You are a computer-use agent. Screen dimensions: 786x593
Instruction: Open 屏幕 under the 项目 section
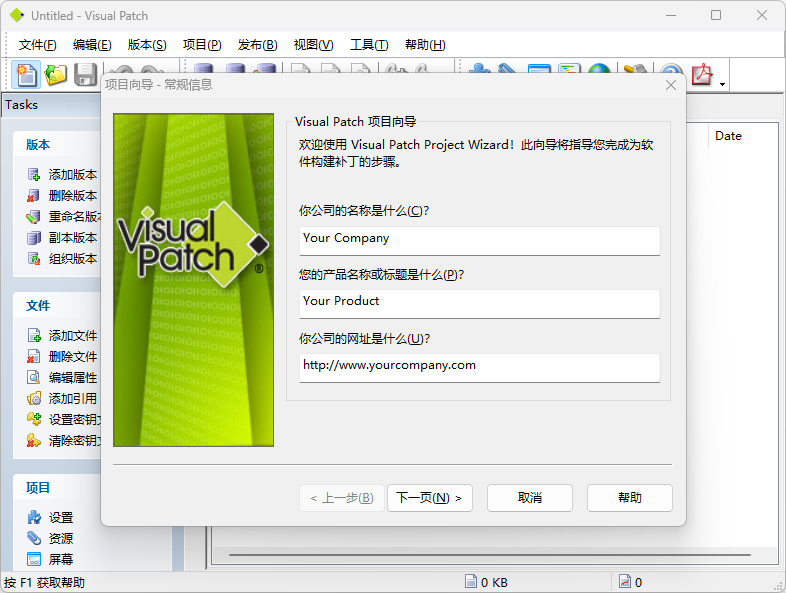pos(50,559)
